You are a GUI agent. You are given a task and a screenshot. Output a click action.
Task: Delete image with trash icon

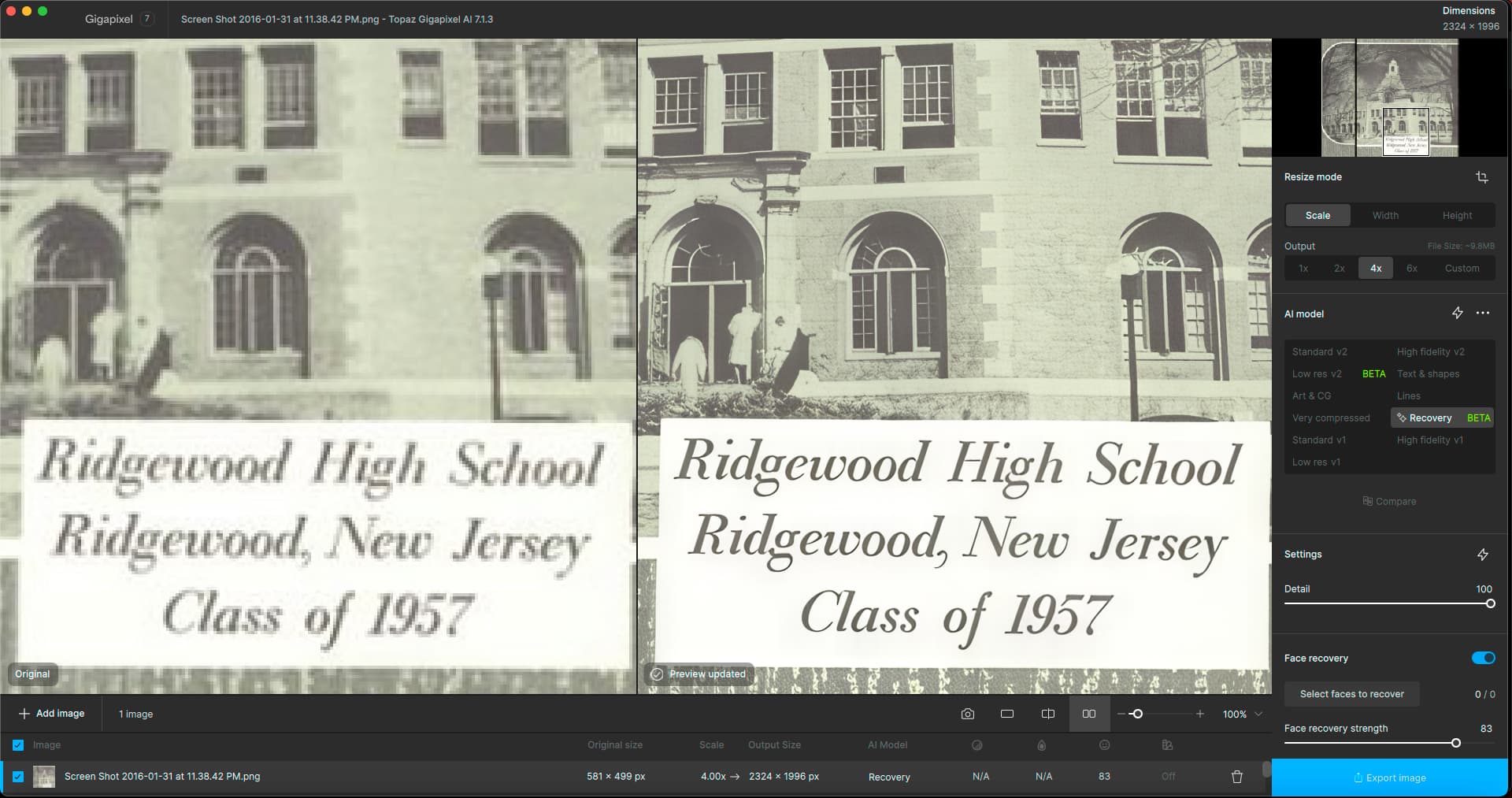coord(1236,777)
